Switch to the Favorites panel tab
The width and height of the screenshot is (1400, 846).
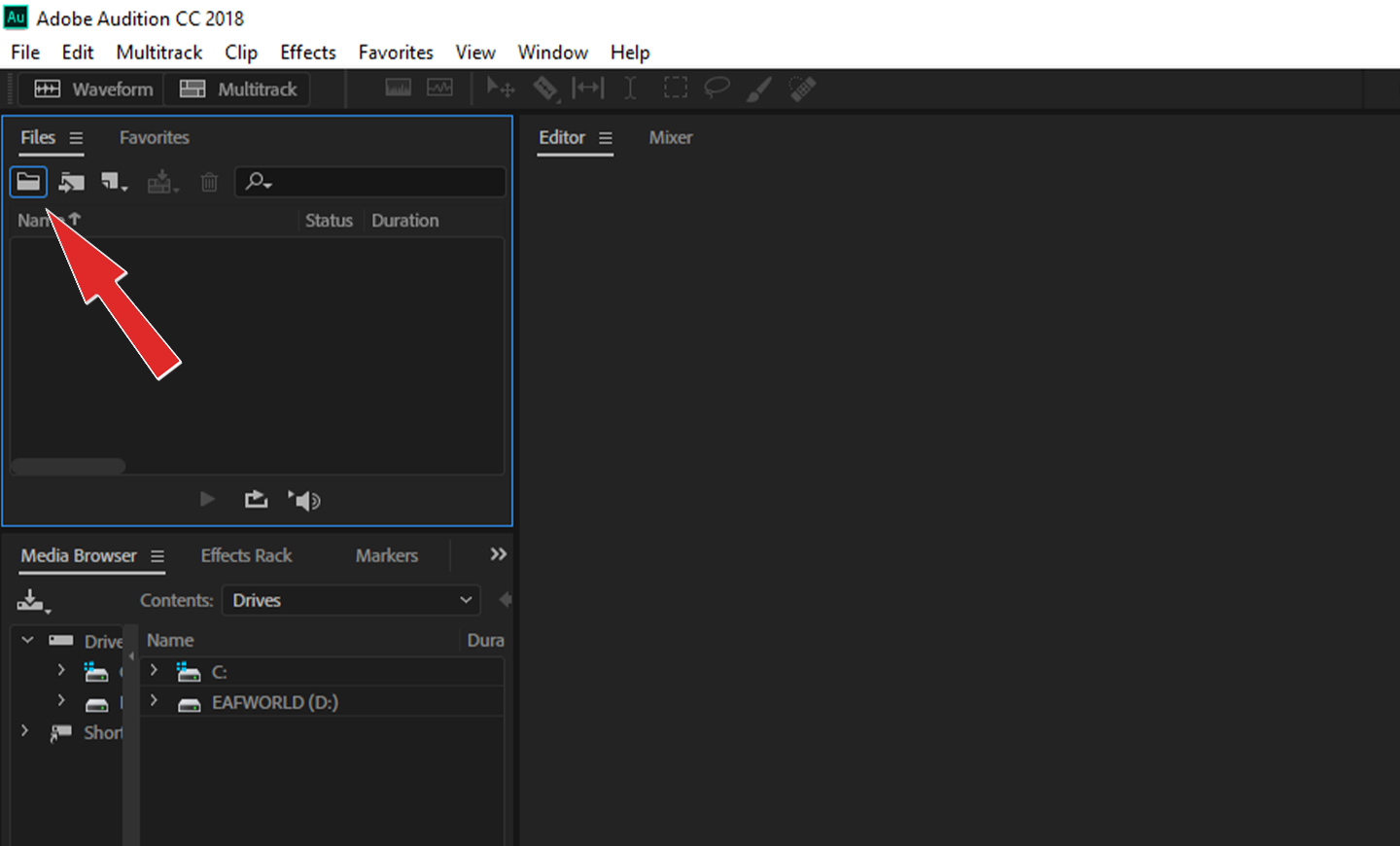coord(155,138)
